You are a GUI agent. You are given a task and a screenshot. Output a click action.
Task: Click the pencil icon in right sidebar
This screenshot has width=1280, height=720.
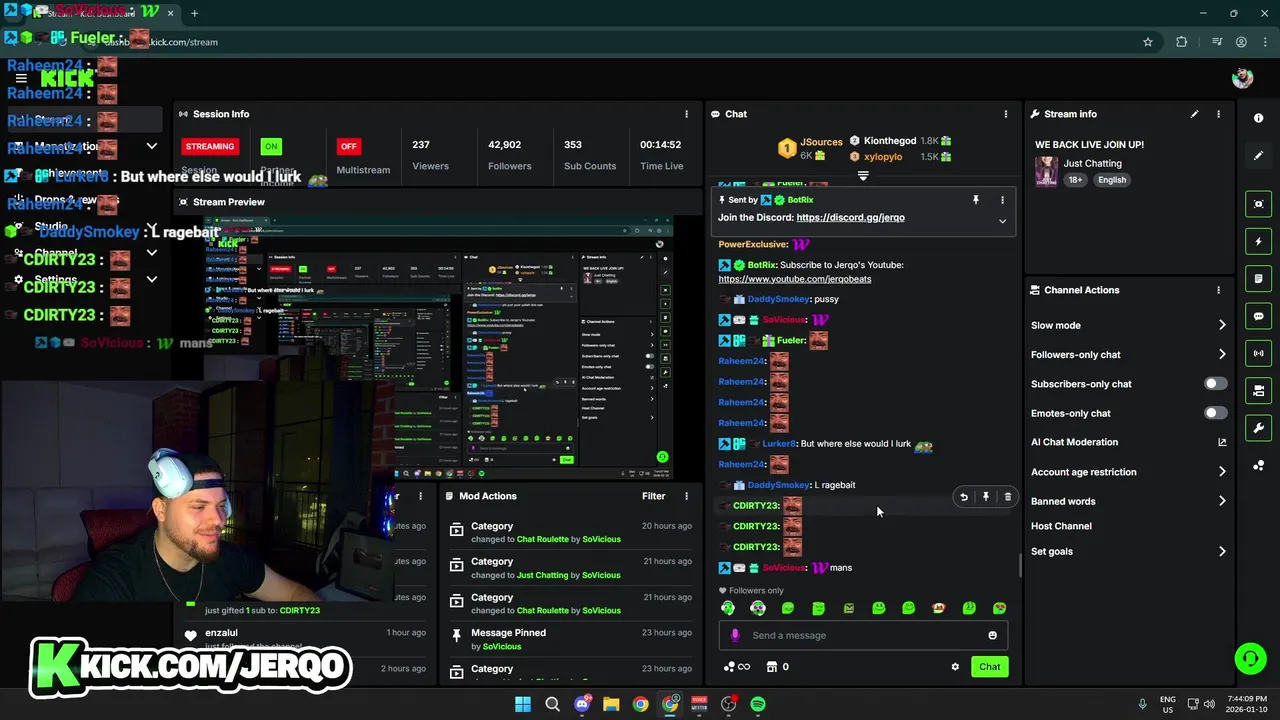click(1258, 155)
